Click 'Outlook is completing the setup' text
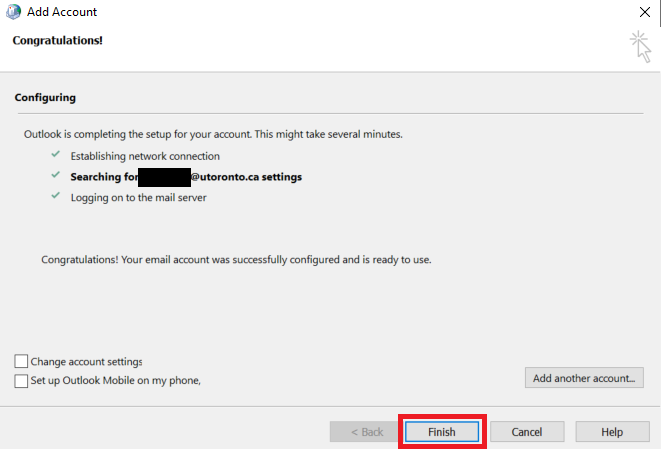The height and width of the screenshot is (449, 661). point(213,134)
